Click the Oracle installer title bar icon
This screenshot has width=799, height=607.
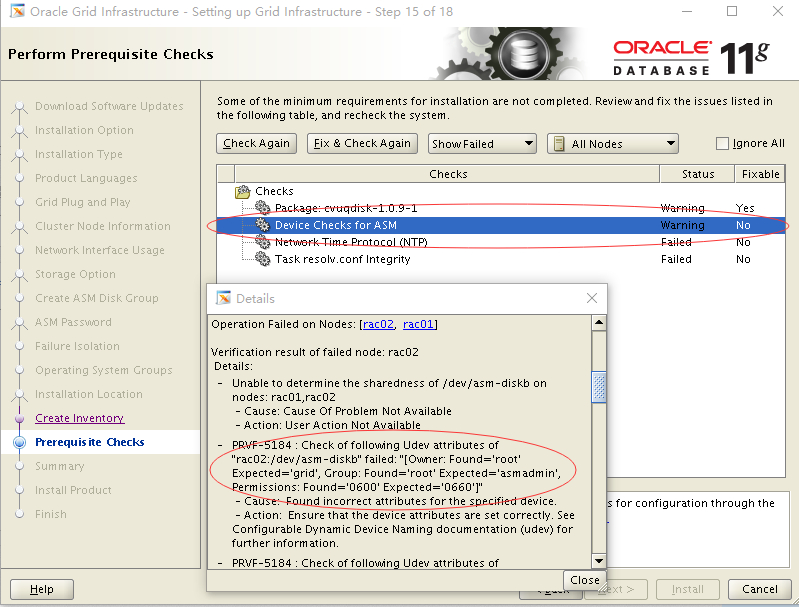(17, 11)
